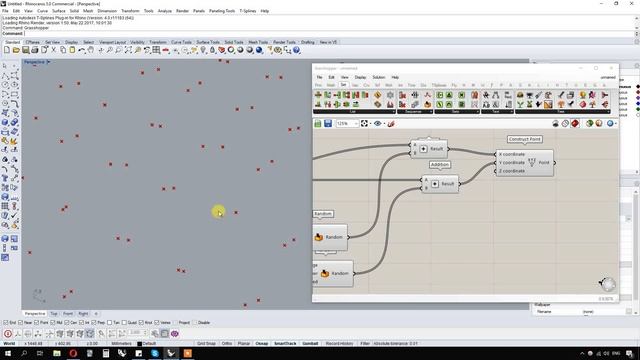The image size is (640, 360).
Task: Toggle the Knot osnap checkbox
Action: pyautogui.click(x=141, y=323)
